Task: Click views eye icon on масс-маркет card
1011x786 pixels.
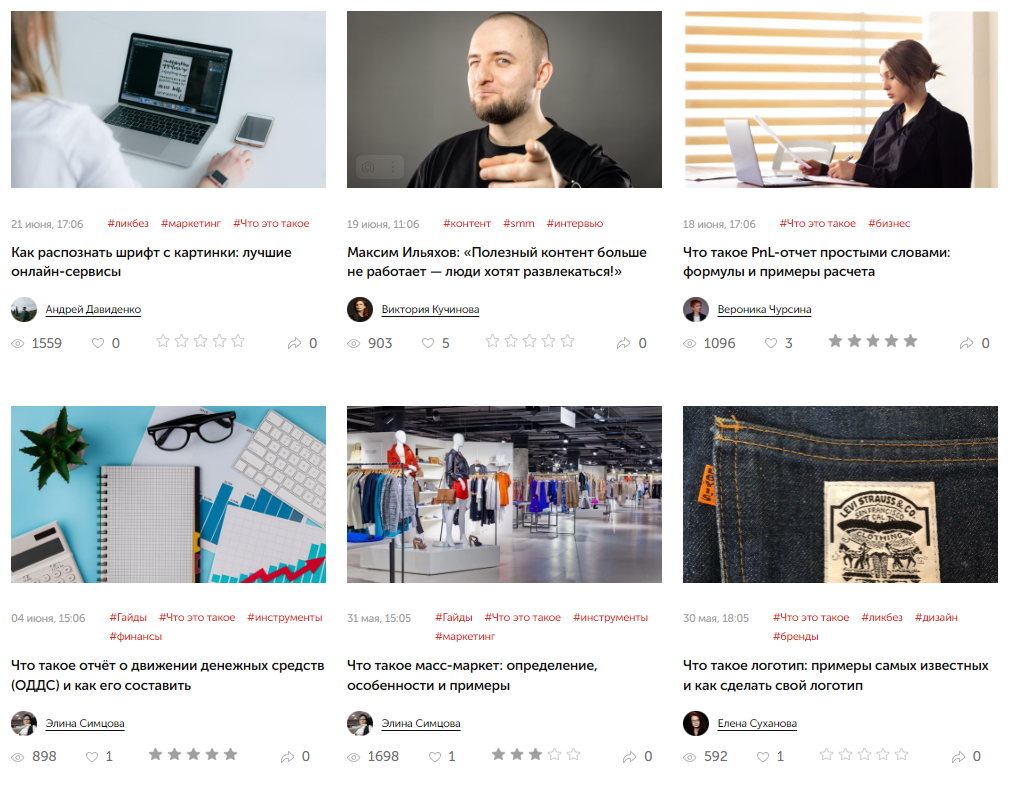Action: [354, 757]
